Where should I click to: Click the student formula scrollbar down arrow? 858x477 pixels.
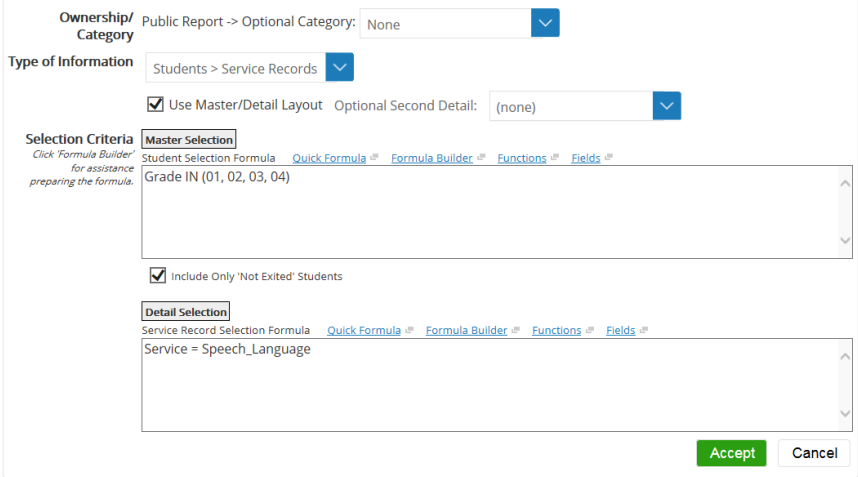[x=845, y=241]
